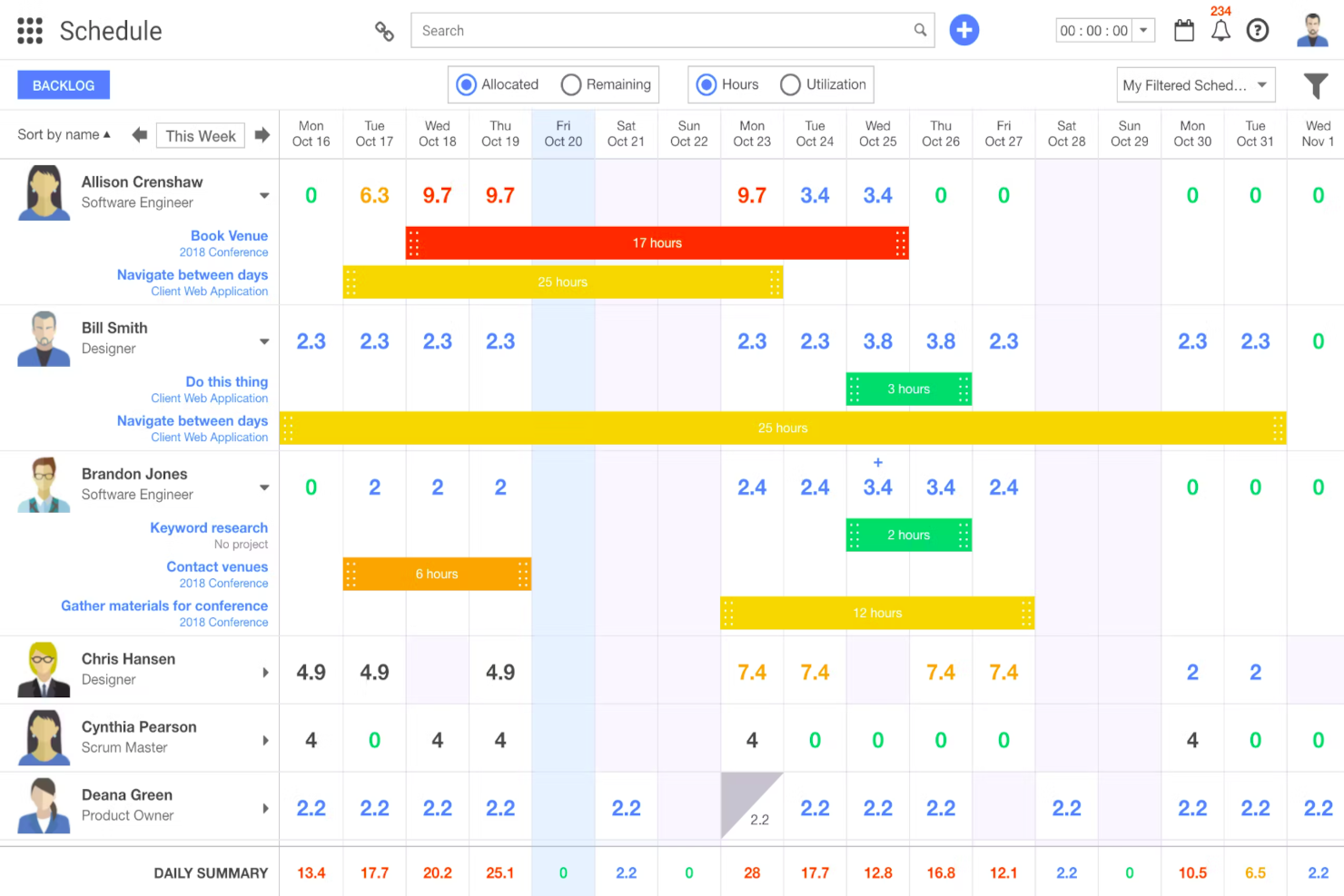1344x896 pixels.
Task: Click the This Week button
Action: point(201,135)
